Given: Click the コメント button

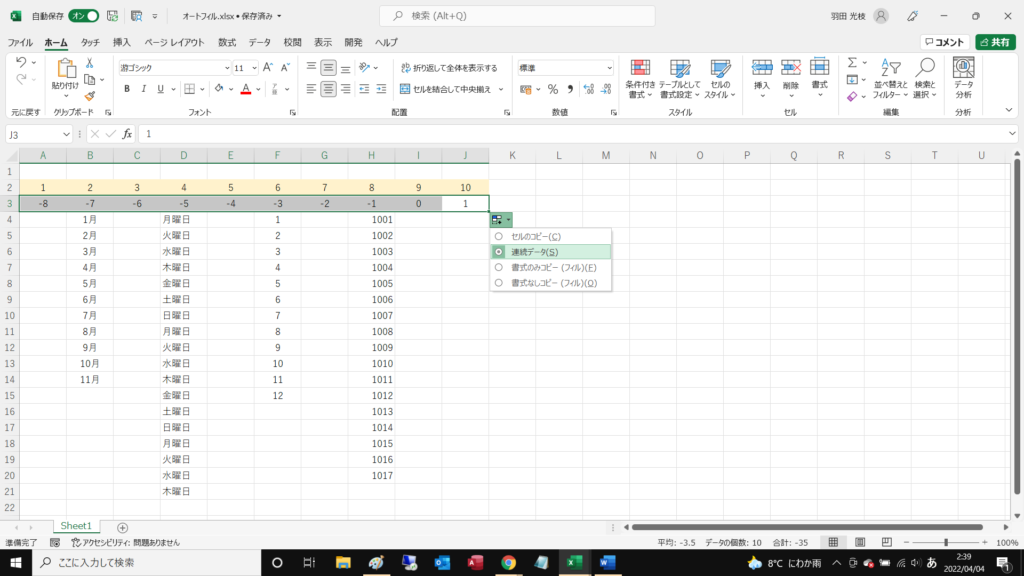Looking at the screenshot, I should 944,42.
